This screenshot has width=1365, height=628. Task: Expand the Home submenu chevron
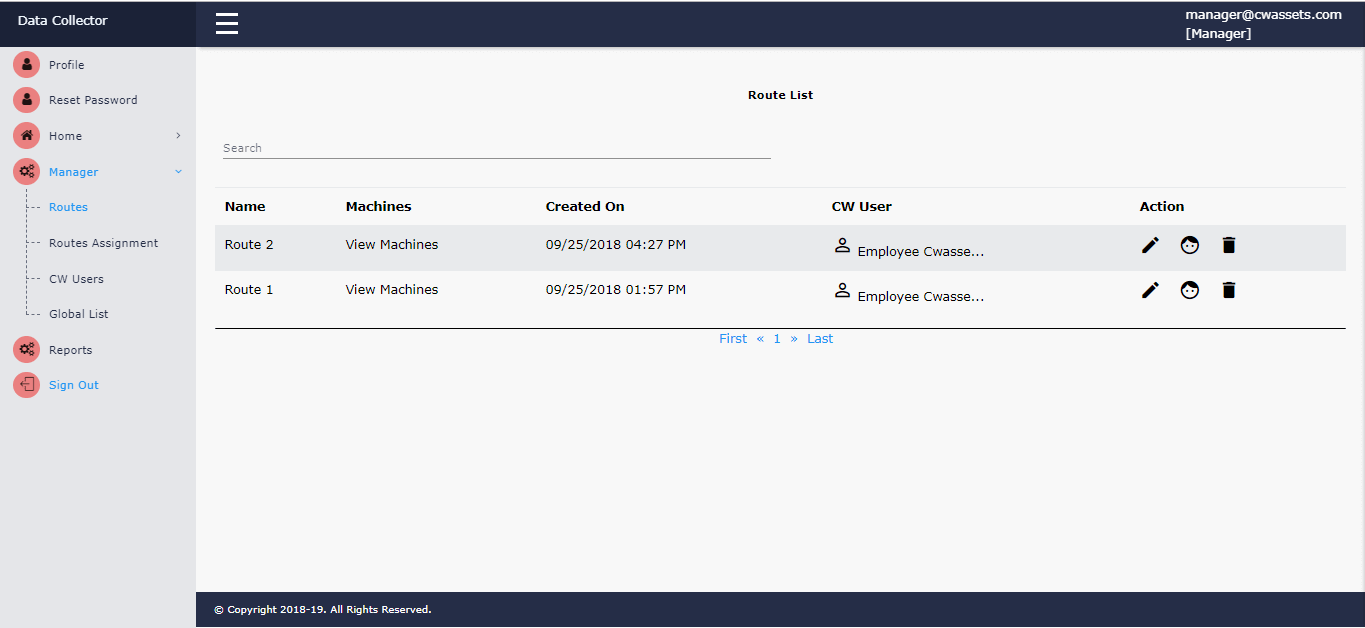[x=178, y=135]
